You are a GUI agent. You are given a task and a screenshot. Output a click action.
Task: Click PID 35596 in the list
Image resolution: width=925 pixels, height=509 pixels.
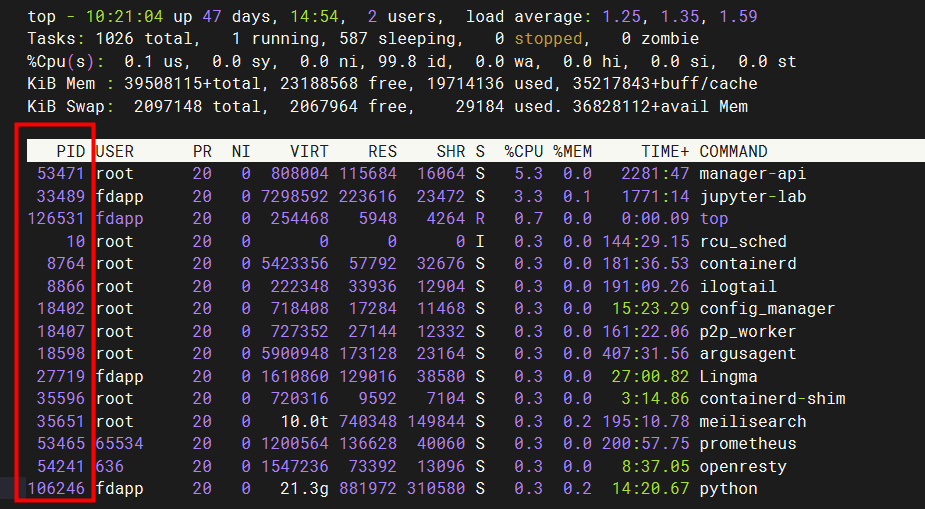point(61,399)
